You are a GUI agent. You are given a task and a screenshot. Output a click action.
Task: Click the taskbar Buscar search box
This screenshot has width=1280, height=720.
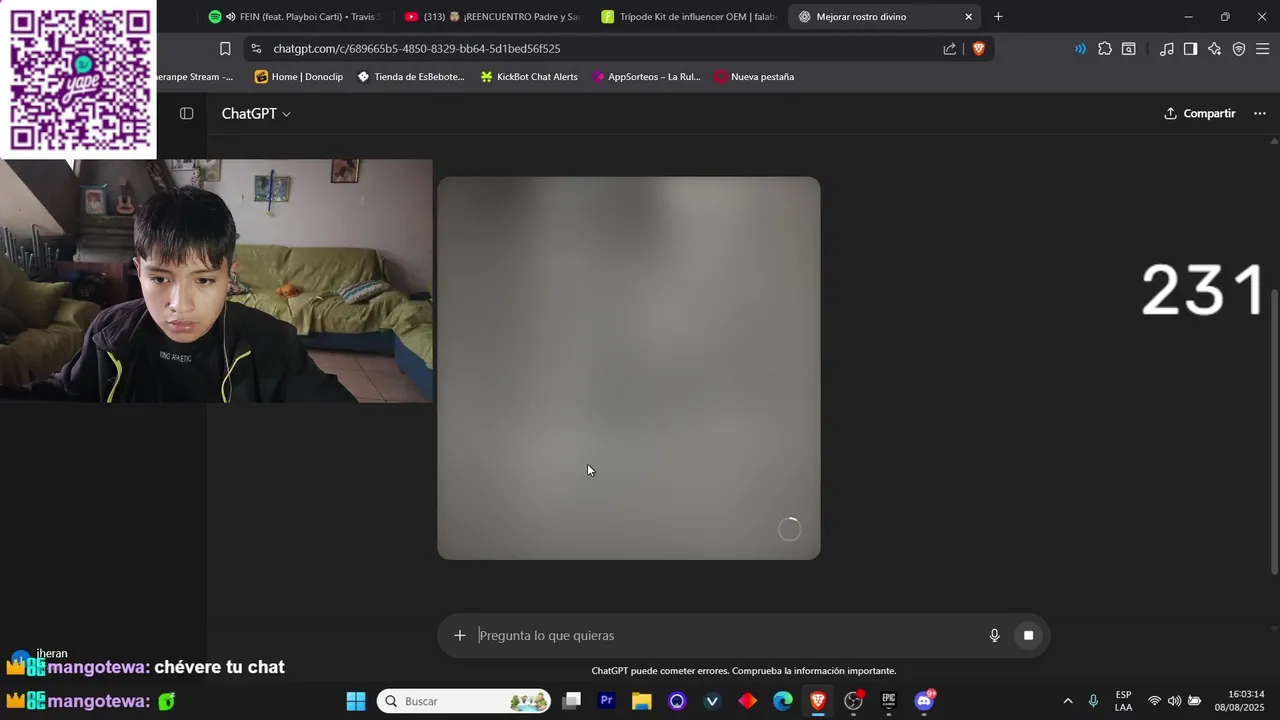465,701
